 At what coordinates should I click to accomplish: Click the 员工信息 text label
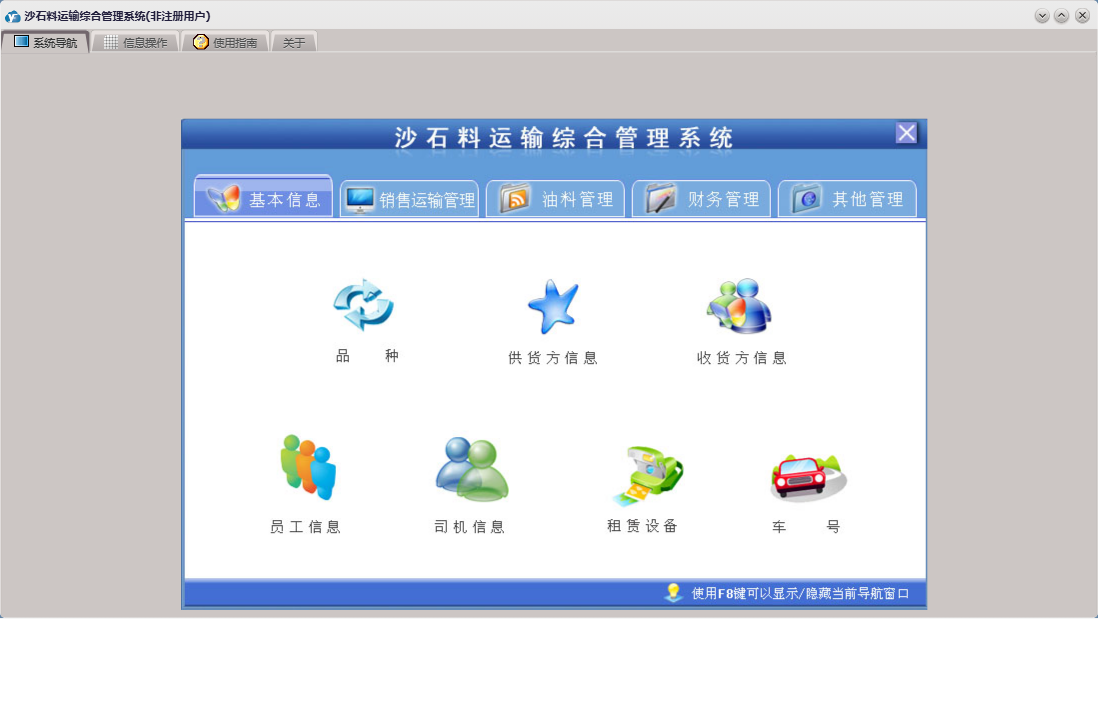point(305,527)
